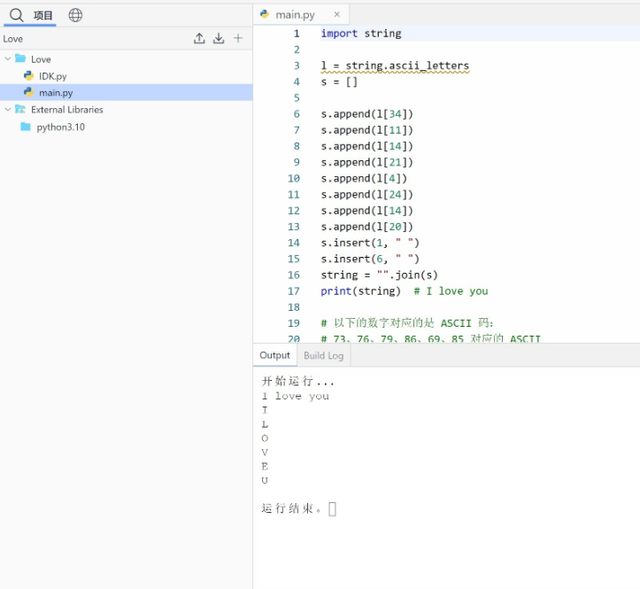Click the globe icon in sidebar header
Screen dimensions: 640x589
tap(75, 15)
